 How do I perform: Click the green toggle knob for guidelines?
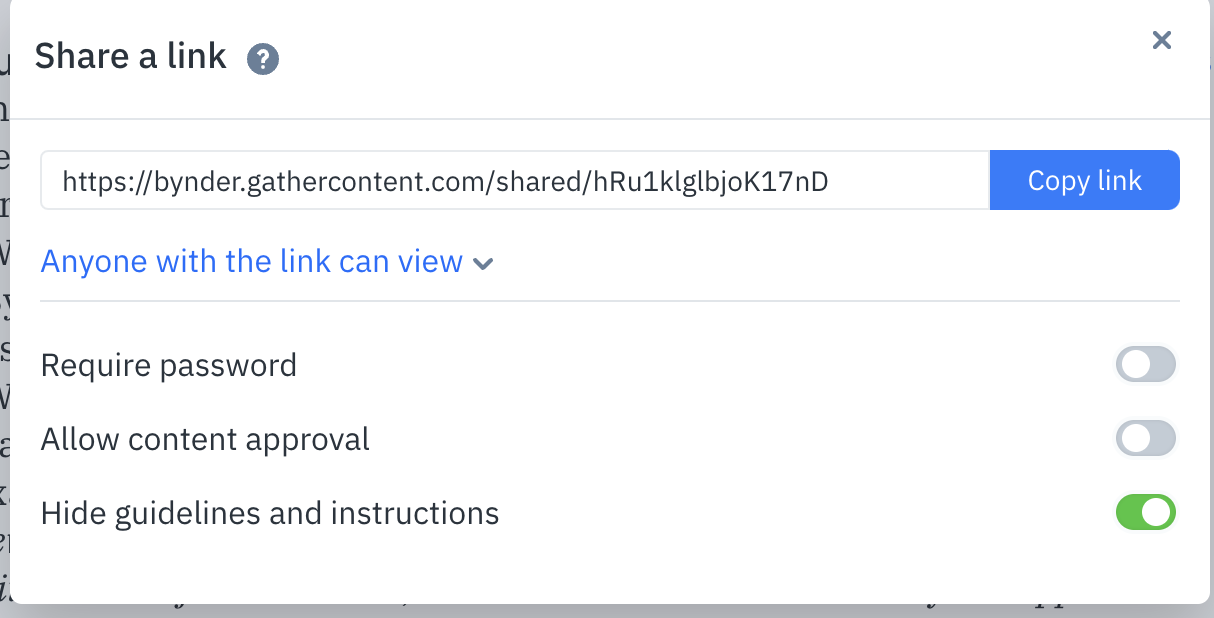[1157, 512]
